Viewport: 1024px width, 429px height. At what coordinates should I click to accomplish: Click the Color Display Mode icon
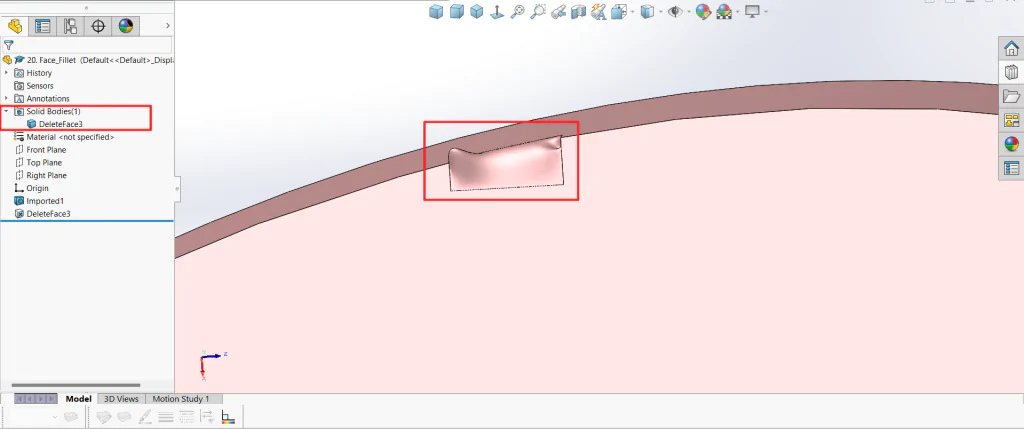pos(228,417)
